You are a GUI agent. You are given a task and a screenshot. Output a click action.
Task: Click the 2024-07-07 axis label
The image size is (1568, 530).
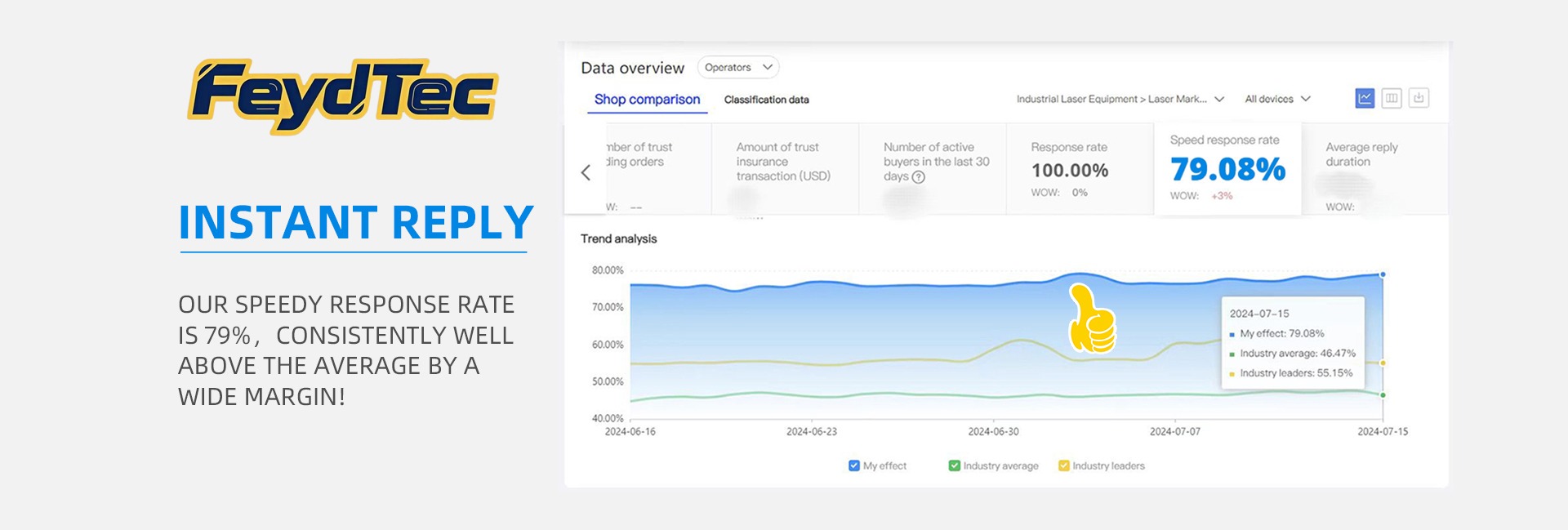(1174, 431)
